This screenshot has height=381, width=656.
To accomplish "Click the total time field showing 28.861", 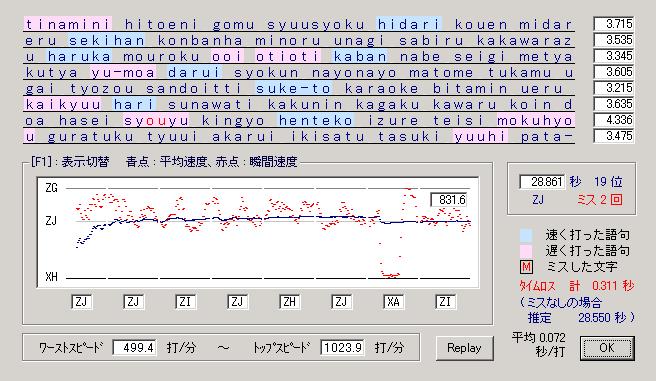I will click(x=542, y=182).
